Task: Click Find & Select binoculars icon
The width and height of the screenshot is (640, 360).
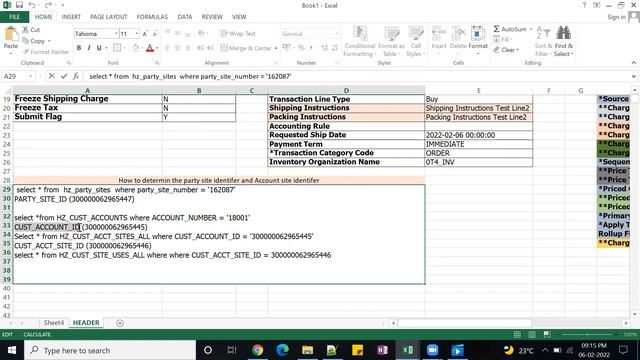Action: [x=563, y=33]
